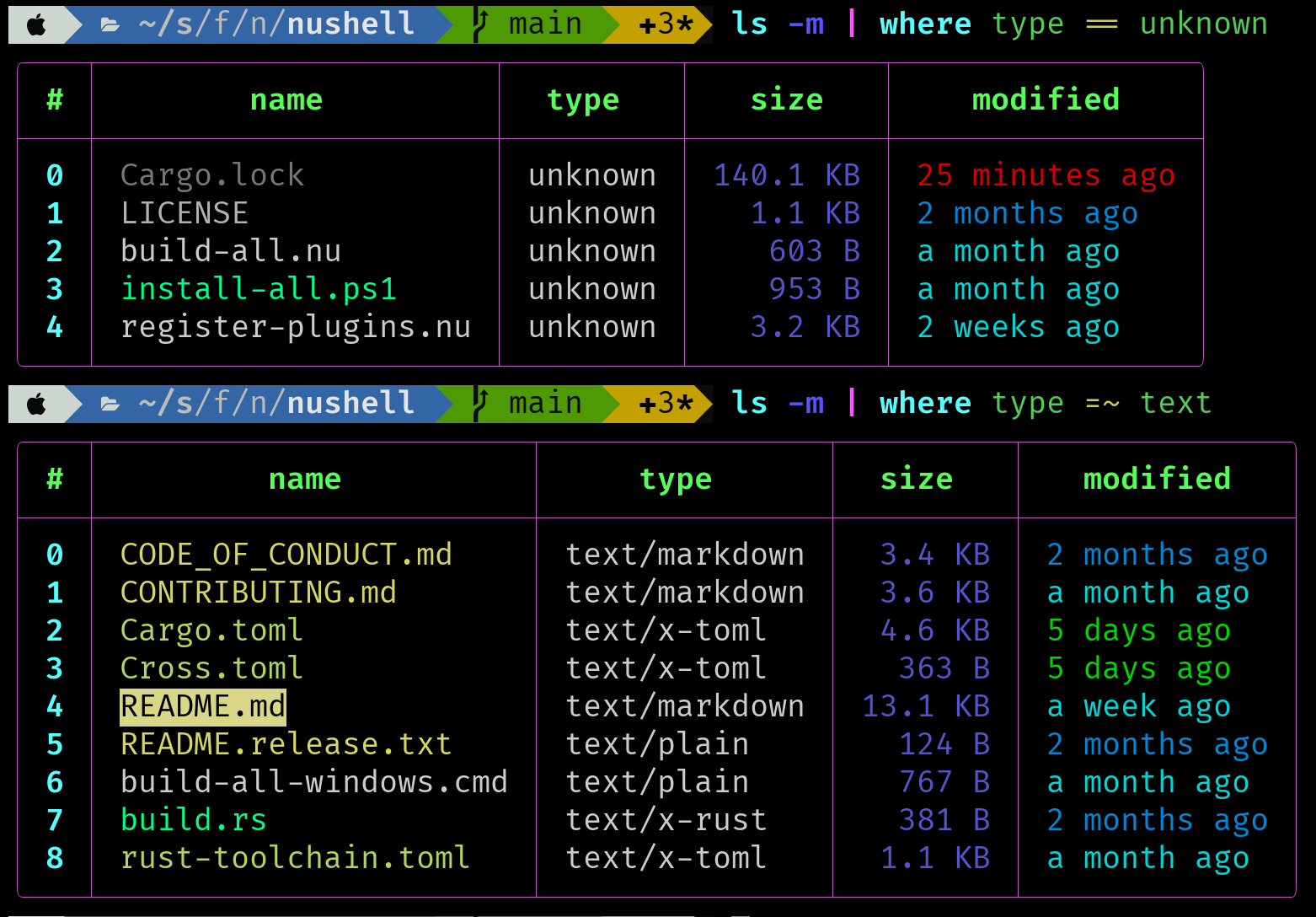Select the modified header in the top table
Screen dimensions: 1316x917
point(1045,99)
